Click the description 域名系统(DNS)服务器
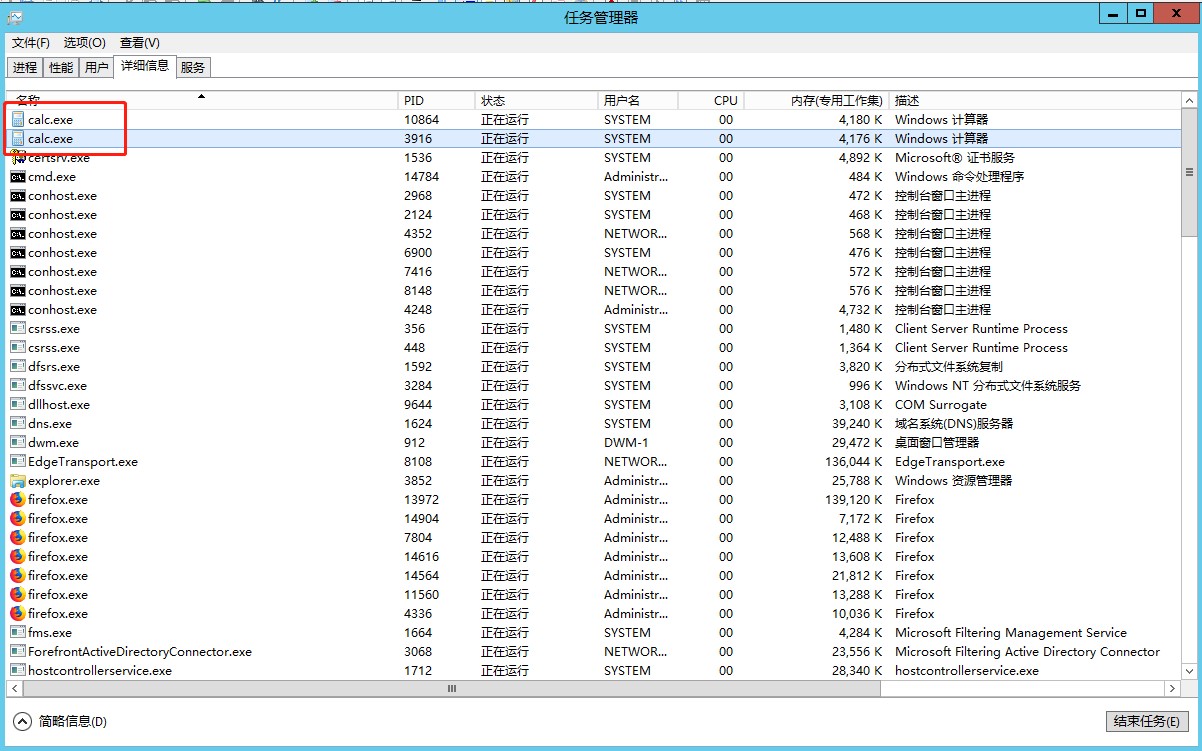Screen dimensions: 1202x751 coord(954,423)
